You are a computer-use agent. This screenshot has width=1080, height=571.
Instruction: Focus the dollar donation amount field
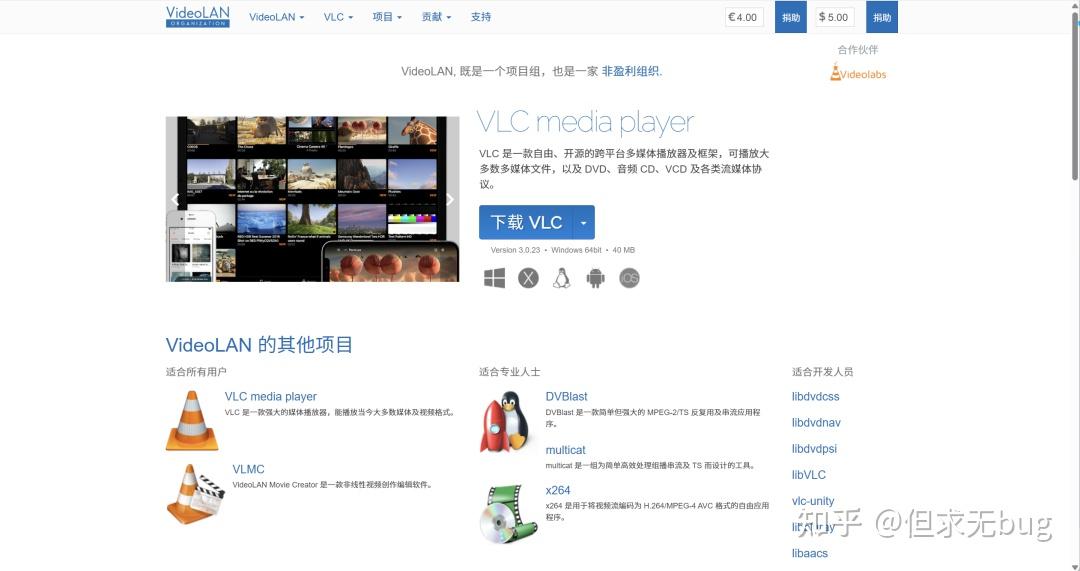coord(835,17)
